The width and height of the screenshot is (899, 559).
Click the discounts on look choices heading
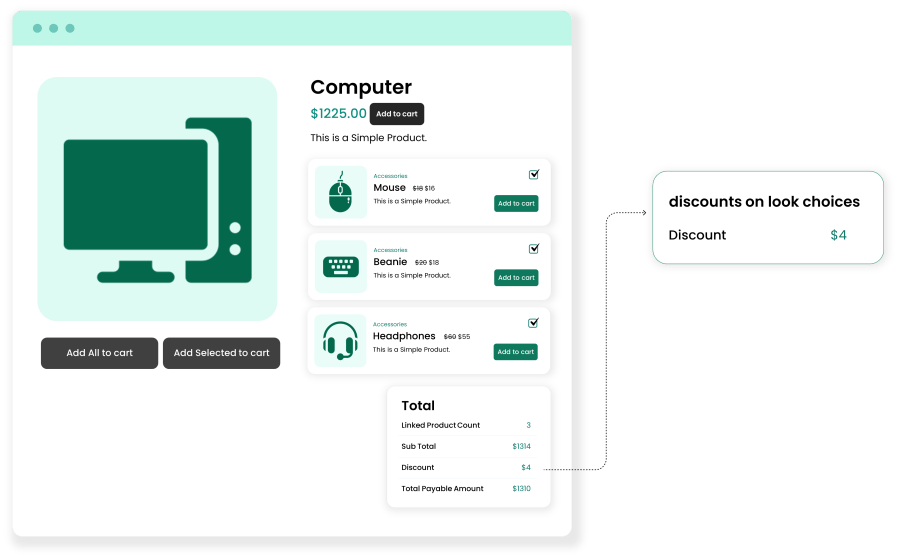point(764,201)
